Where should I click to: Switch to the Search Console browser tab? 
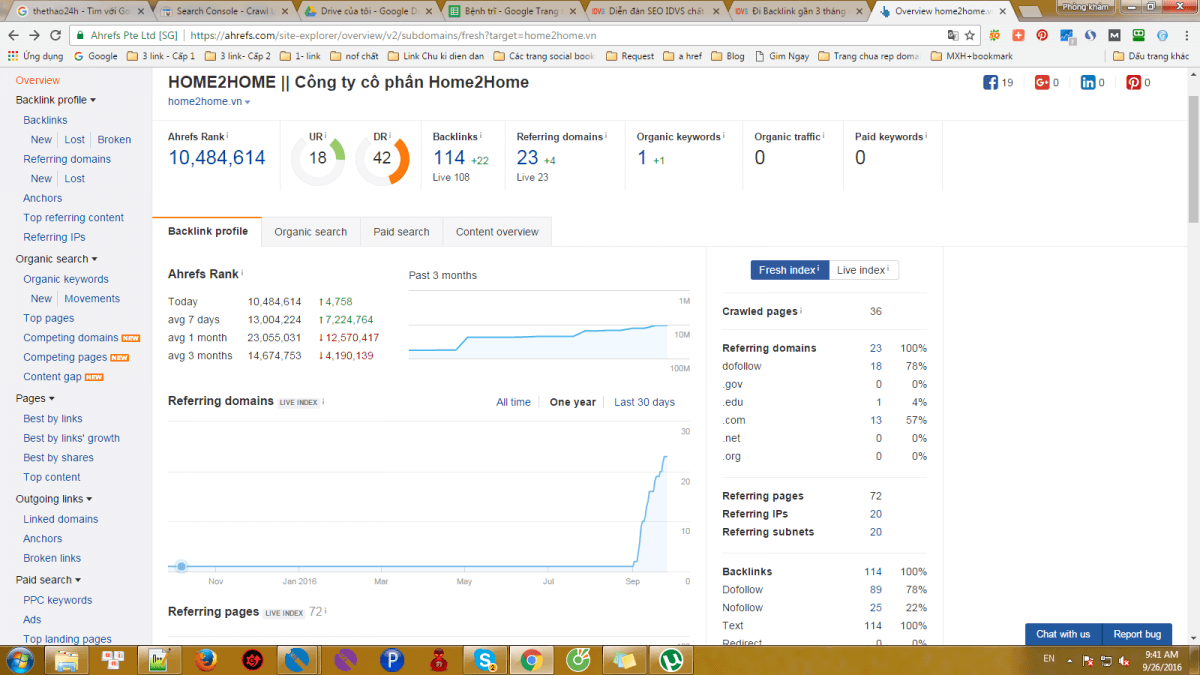point(223,11)
